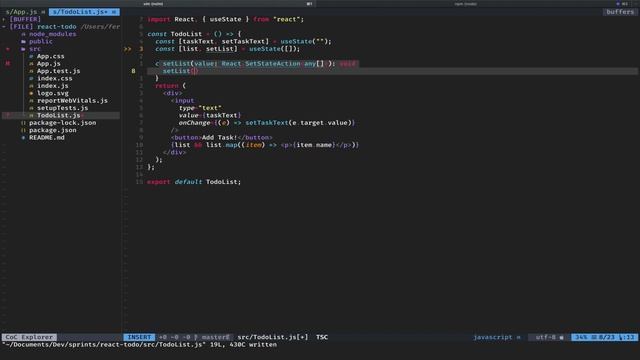The height and width of the screenshot is (360, 640).
Task: Click the value={taskText} attribute line
Action: [210, 115]
